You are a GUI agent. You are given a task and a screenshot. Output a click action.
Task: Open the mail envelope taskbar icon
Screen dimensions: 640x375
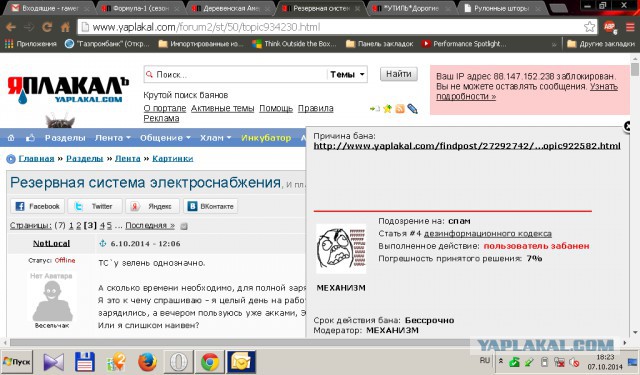click(x=241, y=362)
